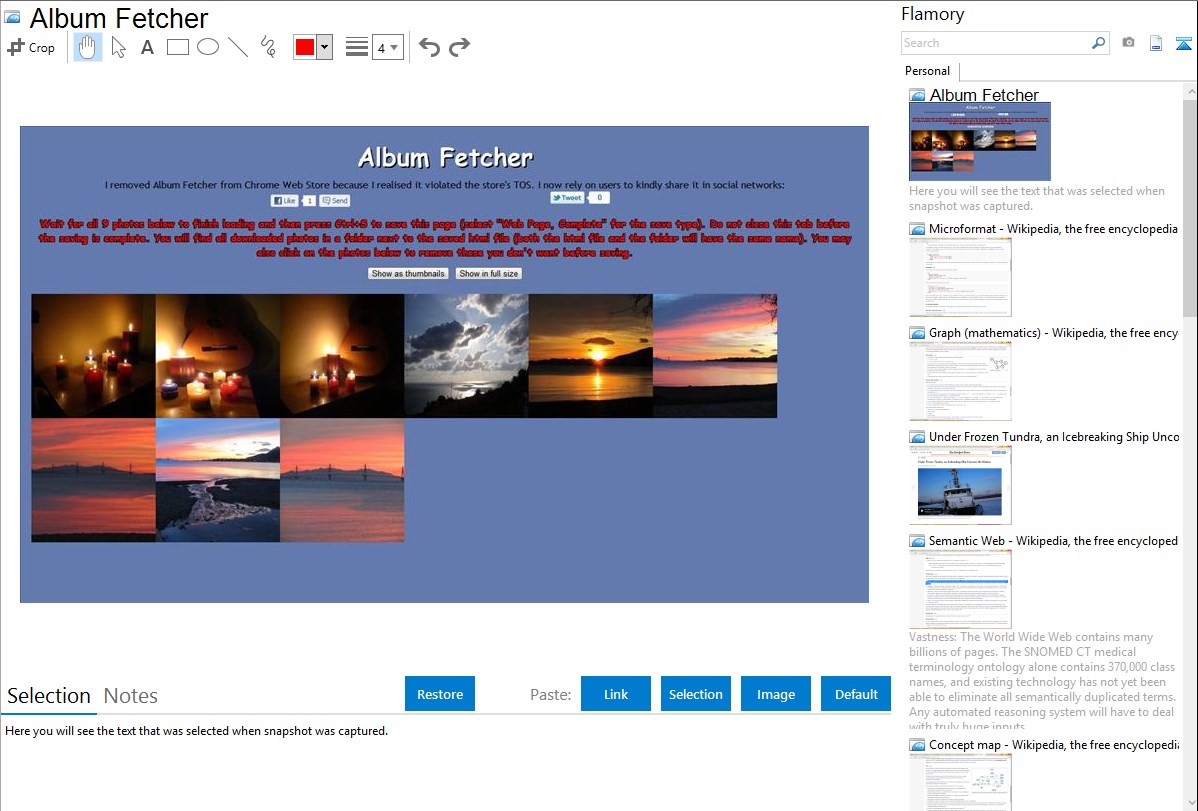Open the Under Frozen Tundra ship thumbnail
Viewport: 1198px width, 811px height.
tap(960, 485)
